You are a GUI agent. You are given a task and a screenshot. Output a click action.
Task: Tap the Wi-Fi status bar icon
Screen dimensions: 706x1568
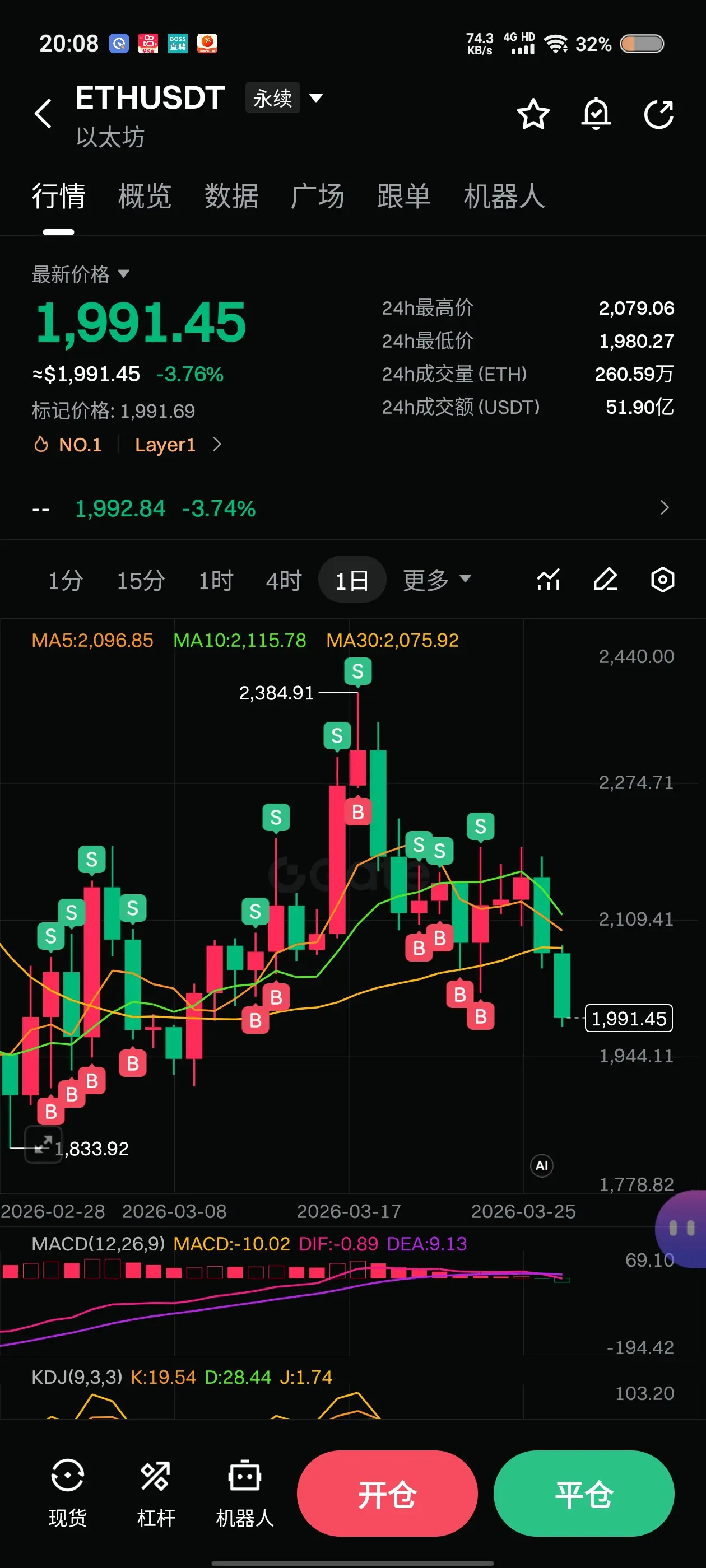555,44
